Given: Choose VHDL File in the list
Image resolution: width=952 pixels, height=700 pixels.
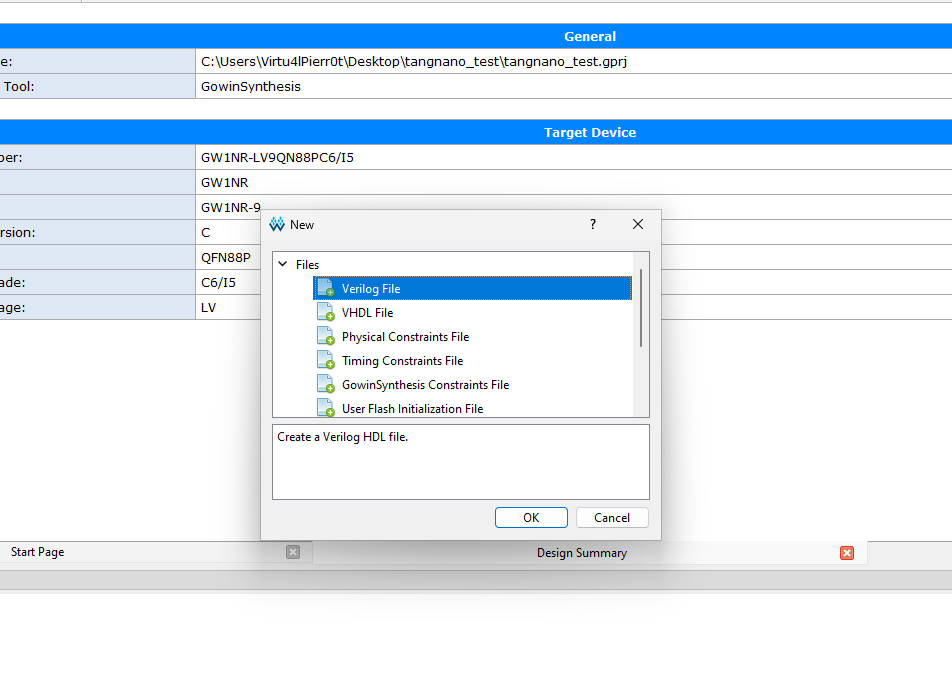Looking at the screenshot, I should pos(367,313).
